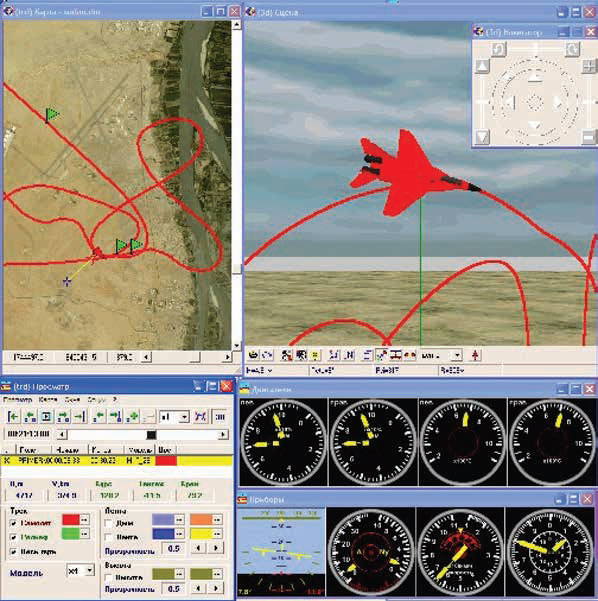Click the small red aircraft icon in 3D toolbar
The width and height of the screenshot is (598, 601).
tap(475, 355)
